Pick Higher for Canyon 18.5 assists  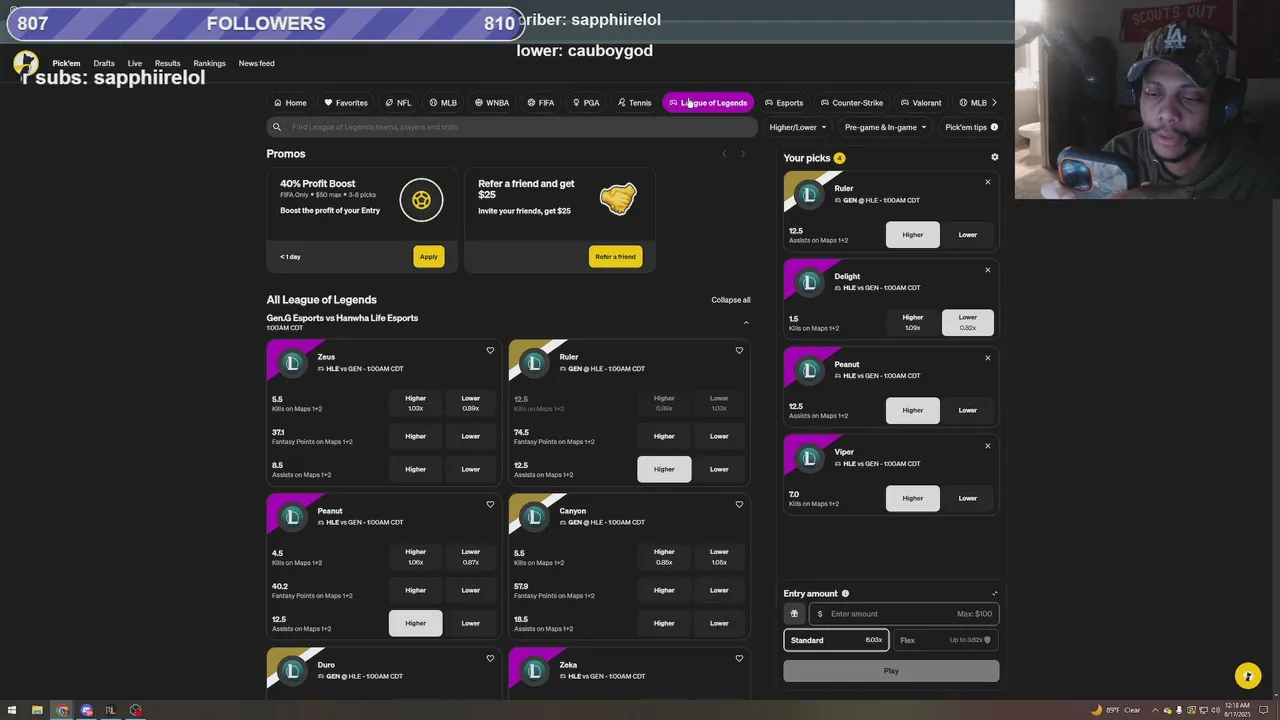[x=664, y=623]
